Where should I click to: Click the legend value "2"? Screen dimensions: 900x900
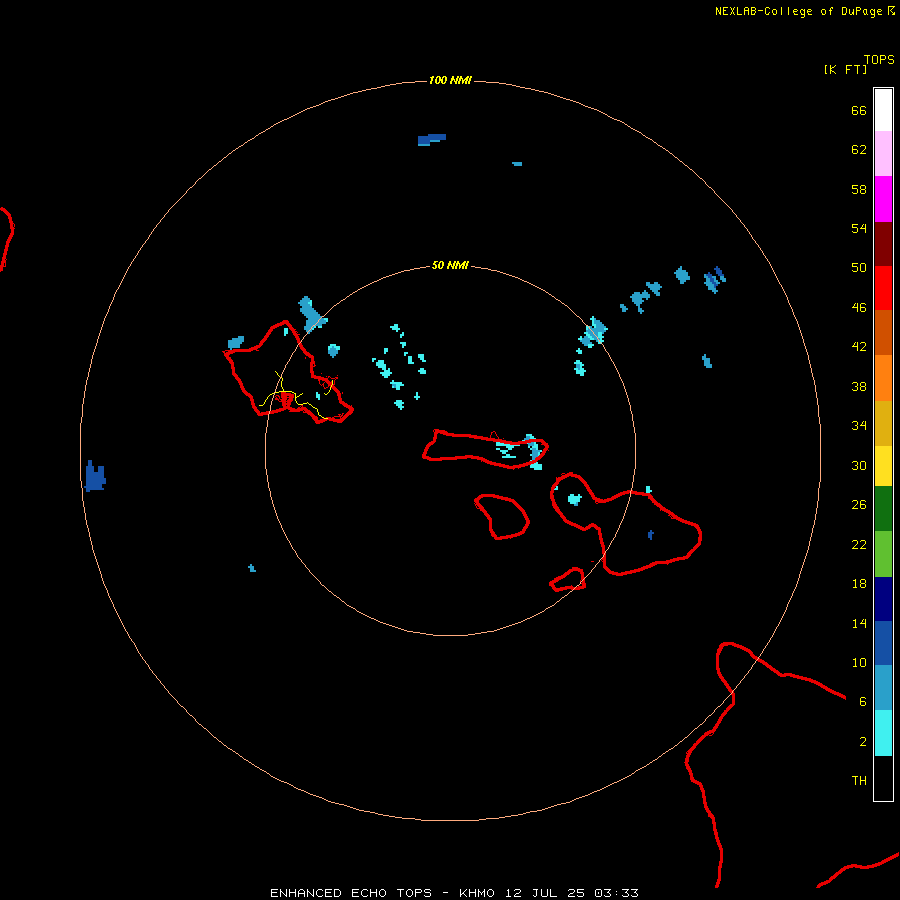coord(863,742)
